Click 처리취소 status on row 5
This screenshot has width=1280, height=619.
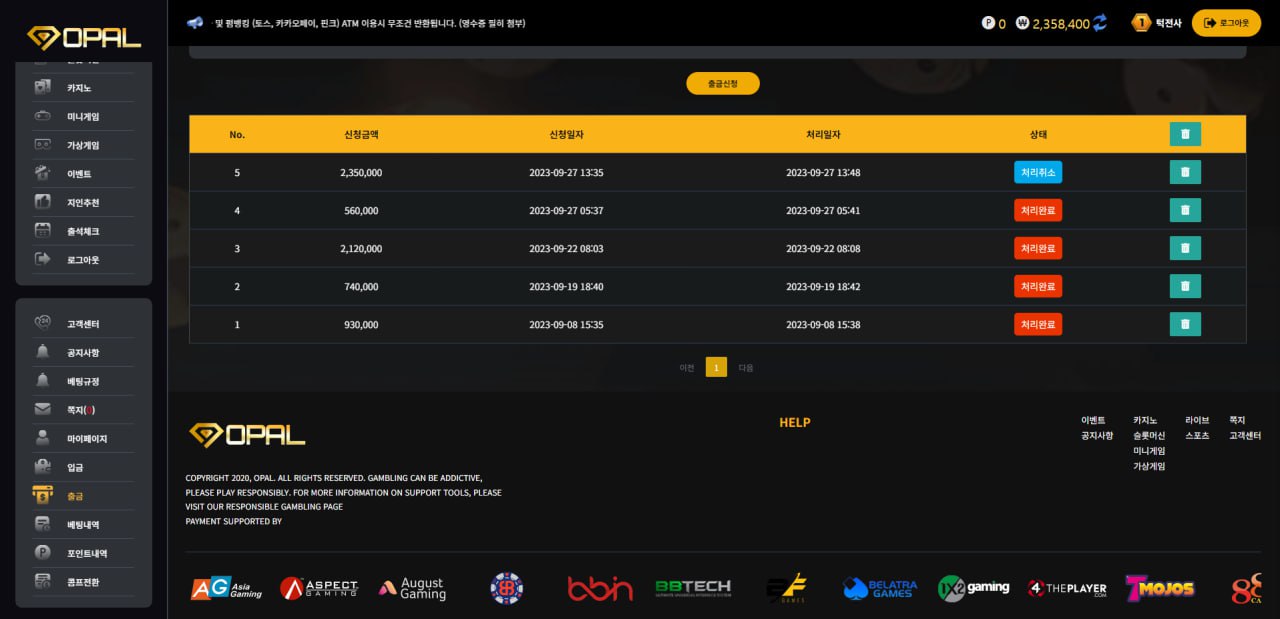click(x=1038, y=172)
